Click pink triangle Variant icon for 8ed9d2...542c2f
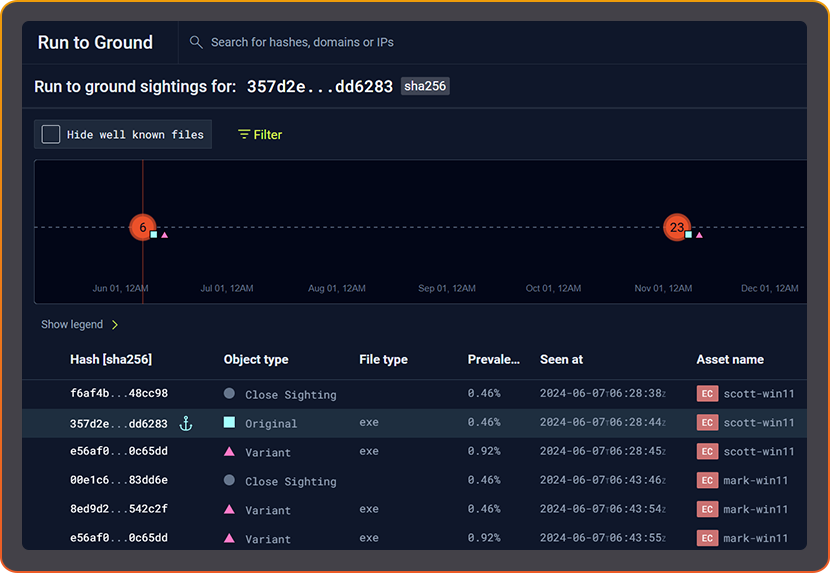This screenshot has width=830, height=573. [x=230, y=510]
